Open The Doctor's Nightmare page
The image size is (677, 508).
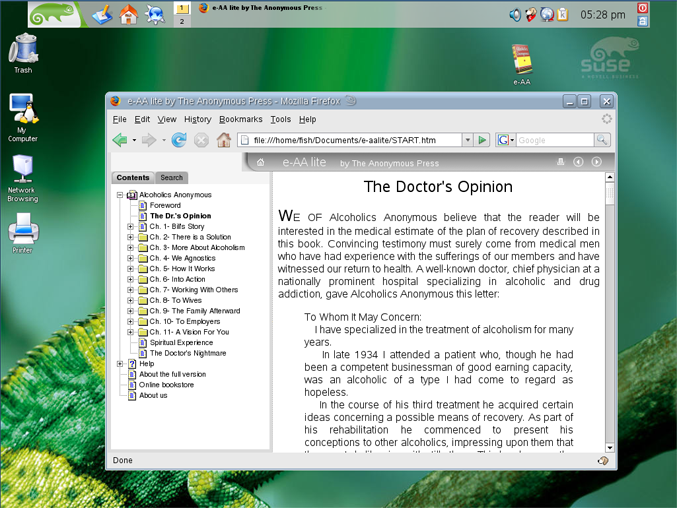coord(188,353)
